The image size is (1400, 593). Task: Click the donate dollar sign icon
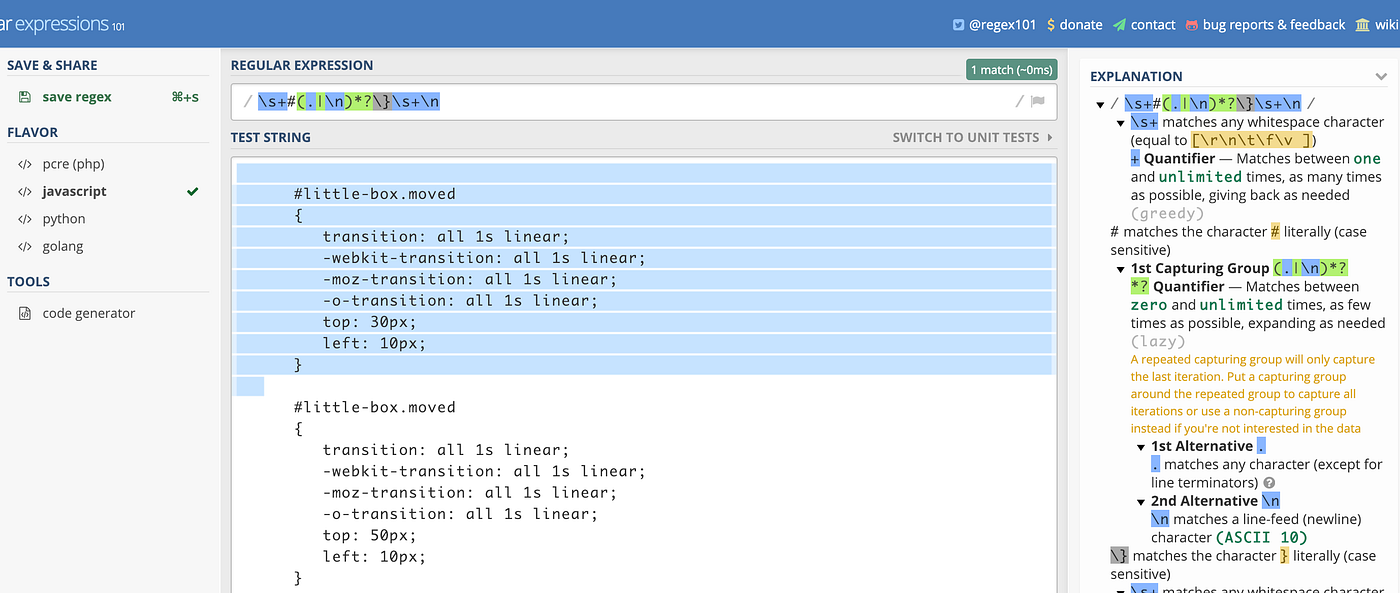coord(1050,25)
